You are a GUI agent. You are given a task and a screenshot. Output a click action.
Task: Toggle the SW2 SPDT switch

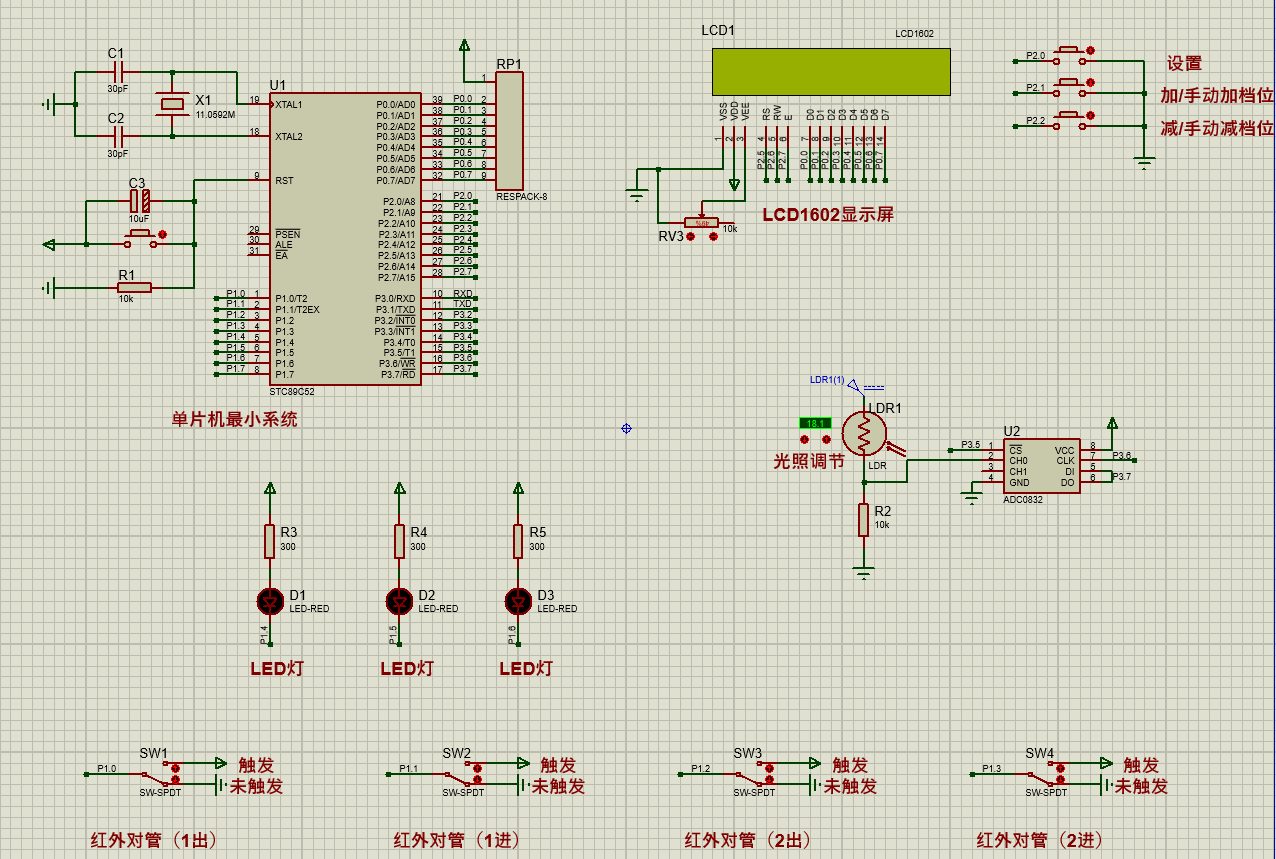(460, 775)
